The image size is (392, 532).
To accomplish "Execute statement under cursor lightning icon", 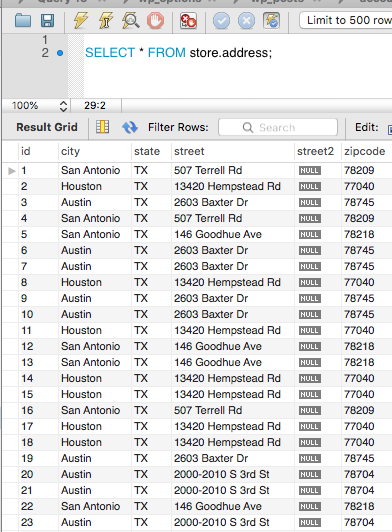I will pyautogui.click(x=106, y=21).
